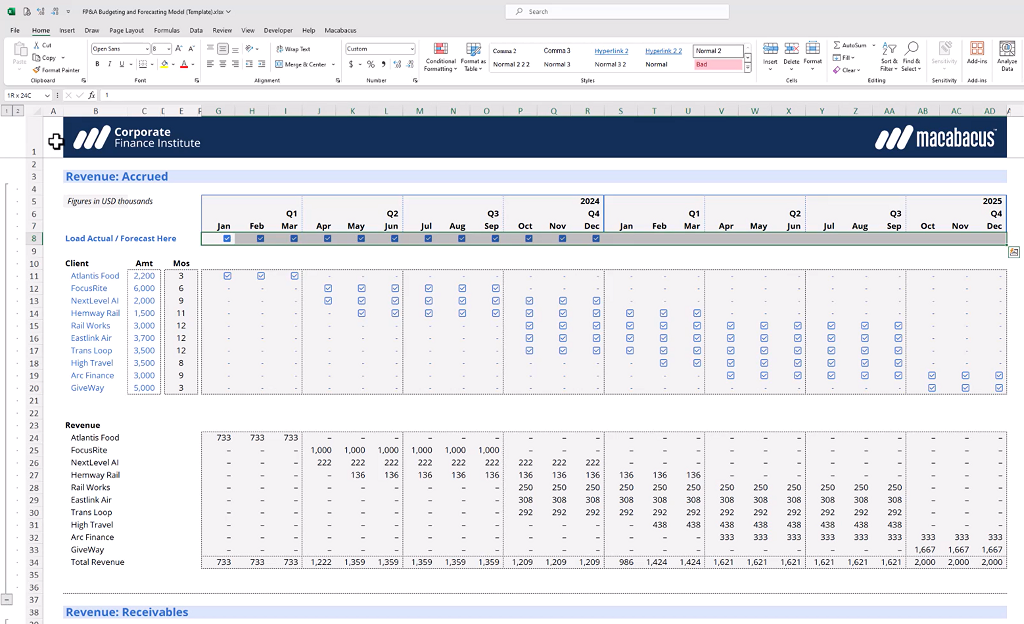1024x624 pixels.
Task: Open the Custom number format dropdown
Action: [x=412, y=49]
